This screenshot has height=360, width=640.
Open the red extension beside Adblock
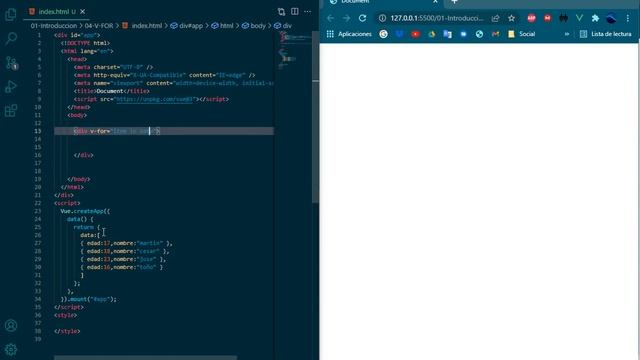point(547,18)
